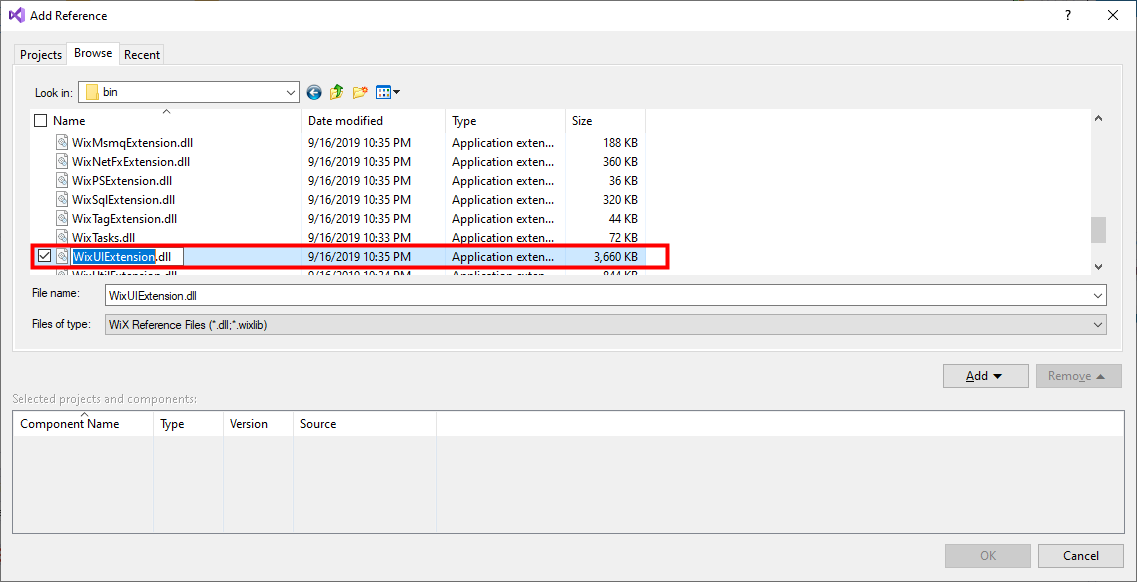Select WixPSExtension.dll file name
Viewport: 1137px width, 582px height.
[x=123, y=180]
